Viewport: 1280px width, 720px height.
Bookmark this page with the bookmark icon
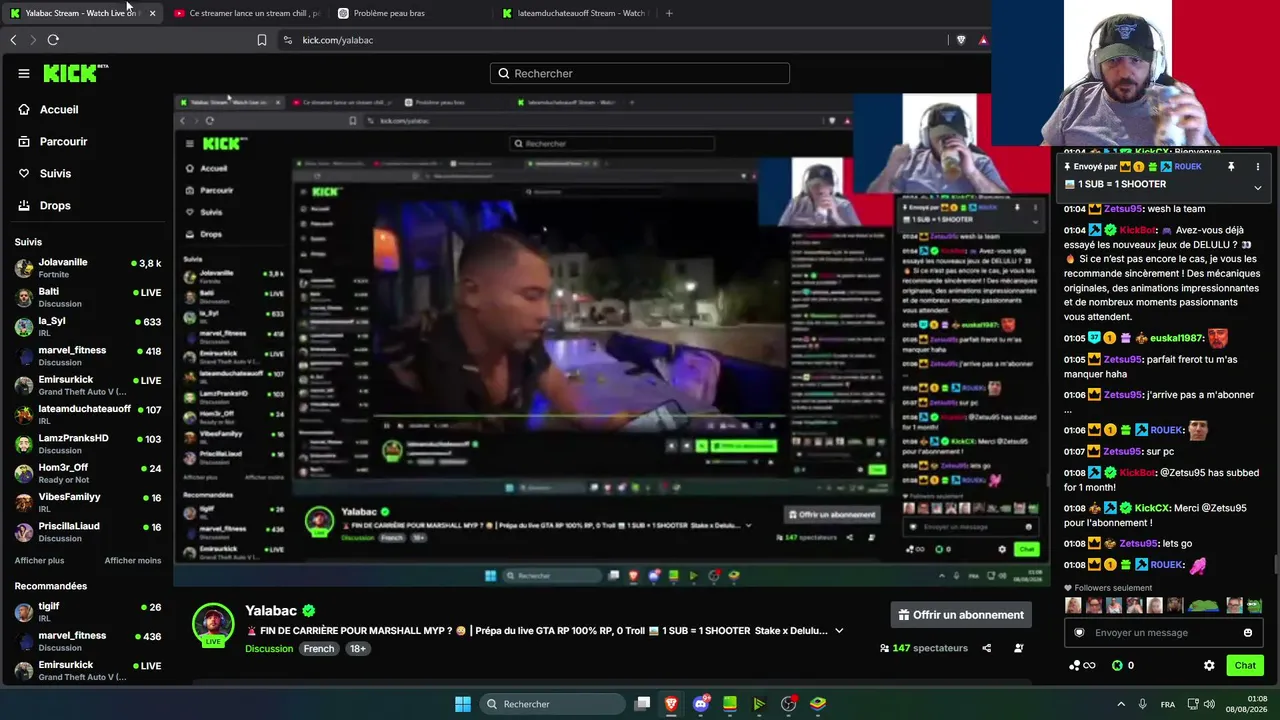pyautogui.click(x=262, y=40)
